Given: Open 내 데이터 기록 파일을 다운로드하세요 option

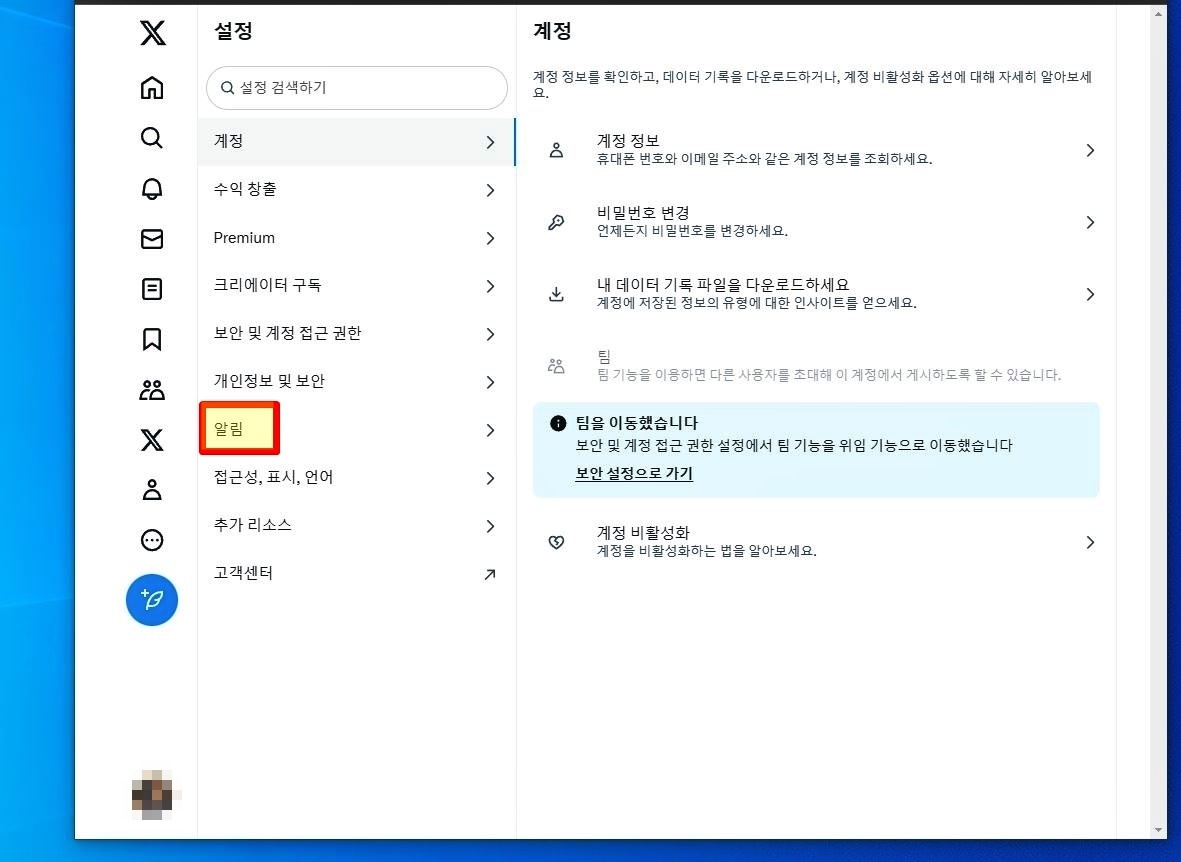Looking at the screenshot, I should pyautogui.click(x=816, y=294).
